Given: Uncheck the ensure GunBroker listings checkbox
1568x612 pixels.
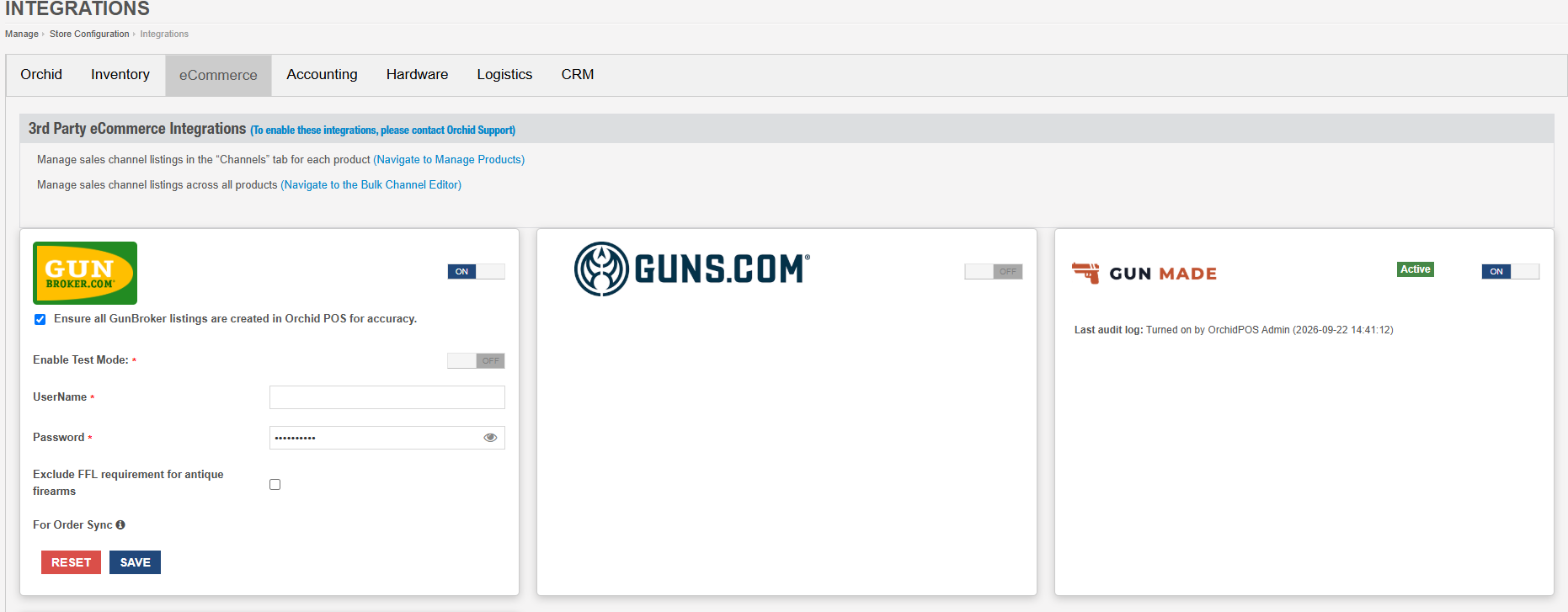Looking at the screenshot, I should pyautogui.click(x=40, y=319).
